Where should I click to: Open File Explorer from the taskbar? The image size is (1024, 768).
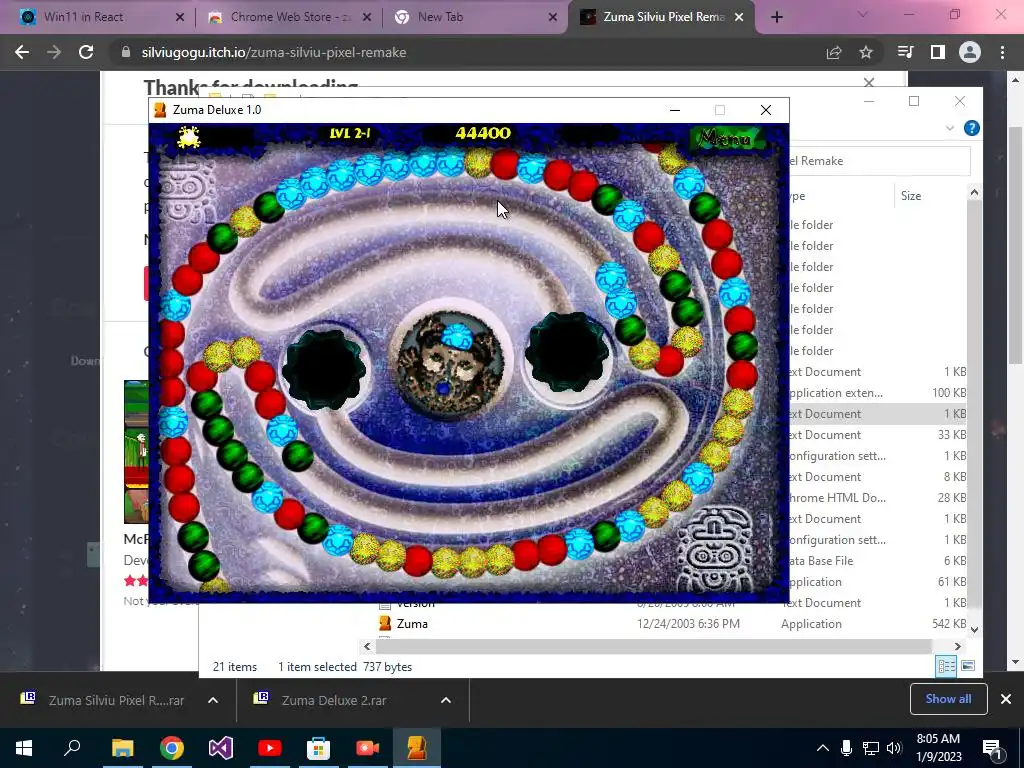click(x=122, y=748)
